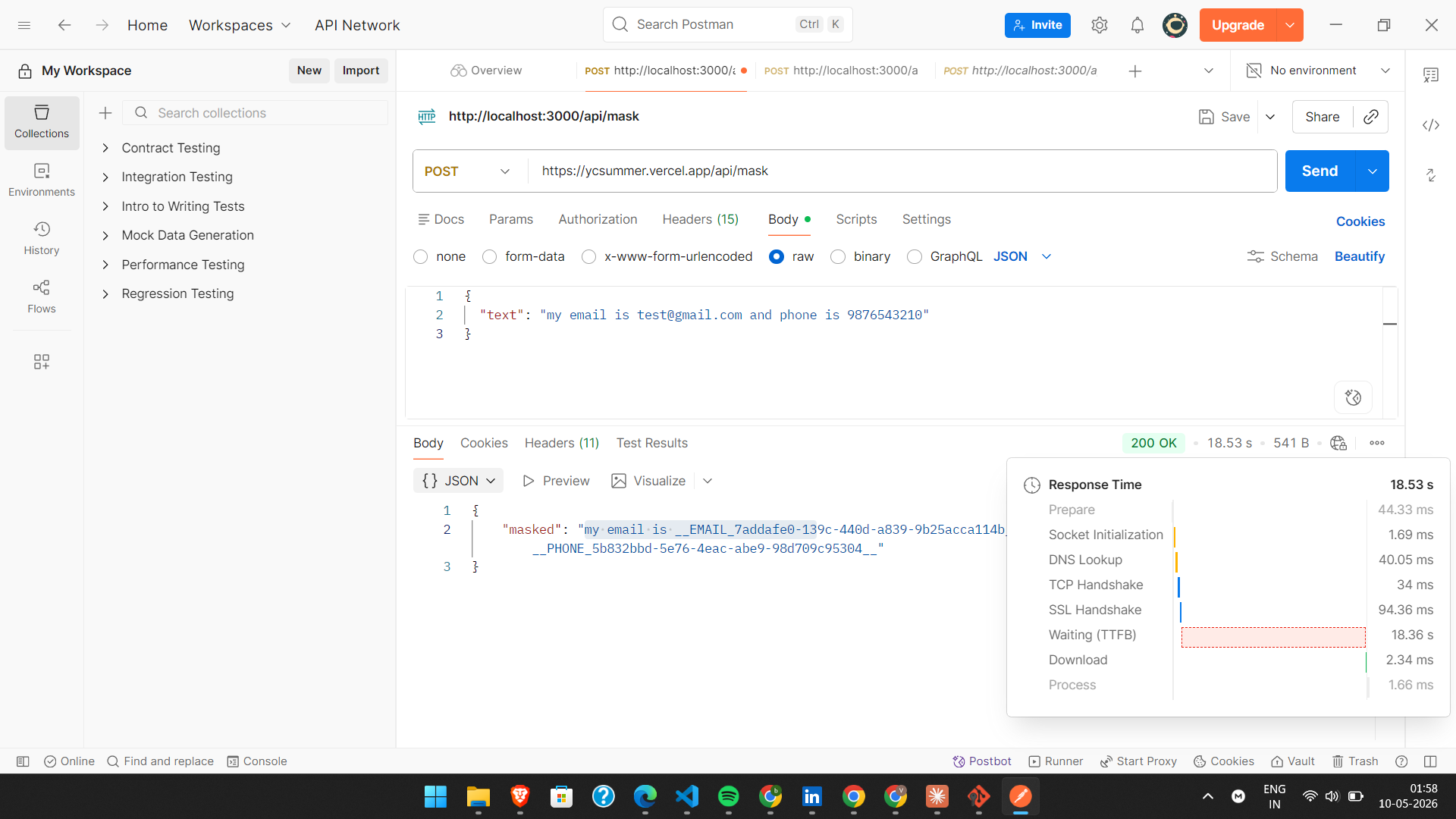Open response more options ellipsis
This screenshot has height=819, width=1456.
(1377, 443)
